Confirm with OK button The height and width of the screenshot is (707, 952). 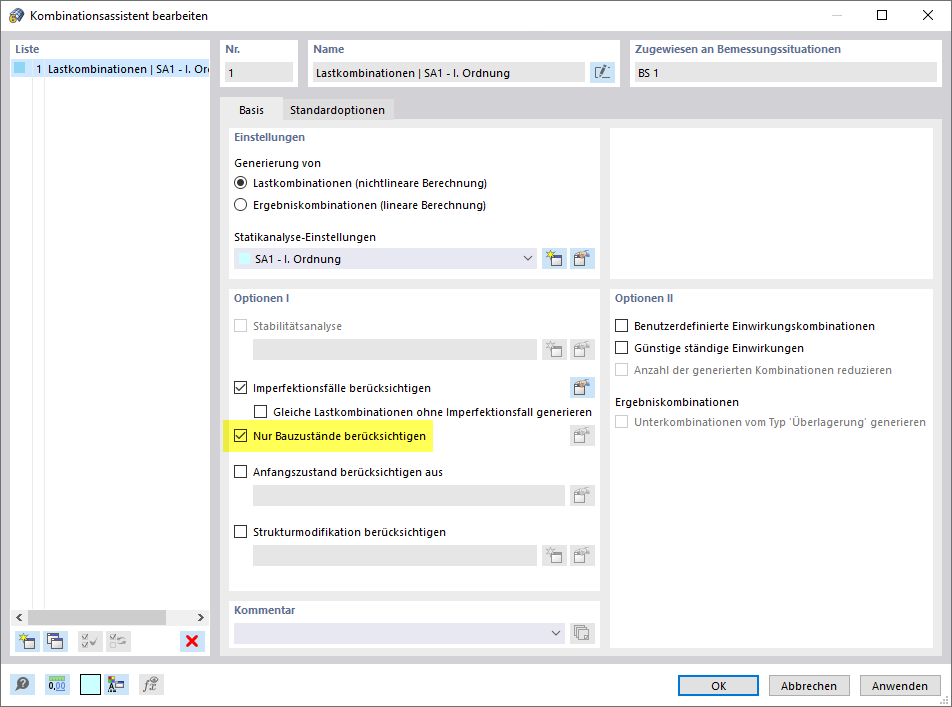click(718, 686)
